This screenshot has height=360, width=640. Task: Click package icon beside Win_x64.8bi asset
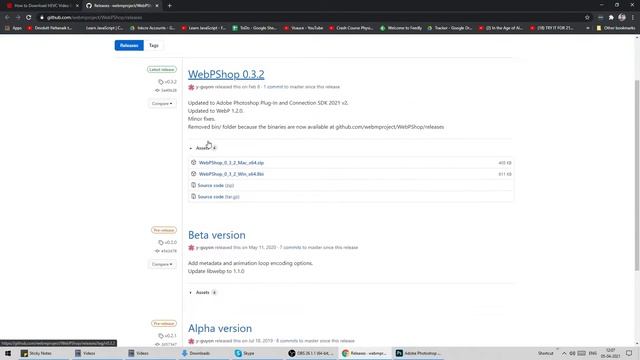tap(193, 174)
